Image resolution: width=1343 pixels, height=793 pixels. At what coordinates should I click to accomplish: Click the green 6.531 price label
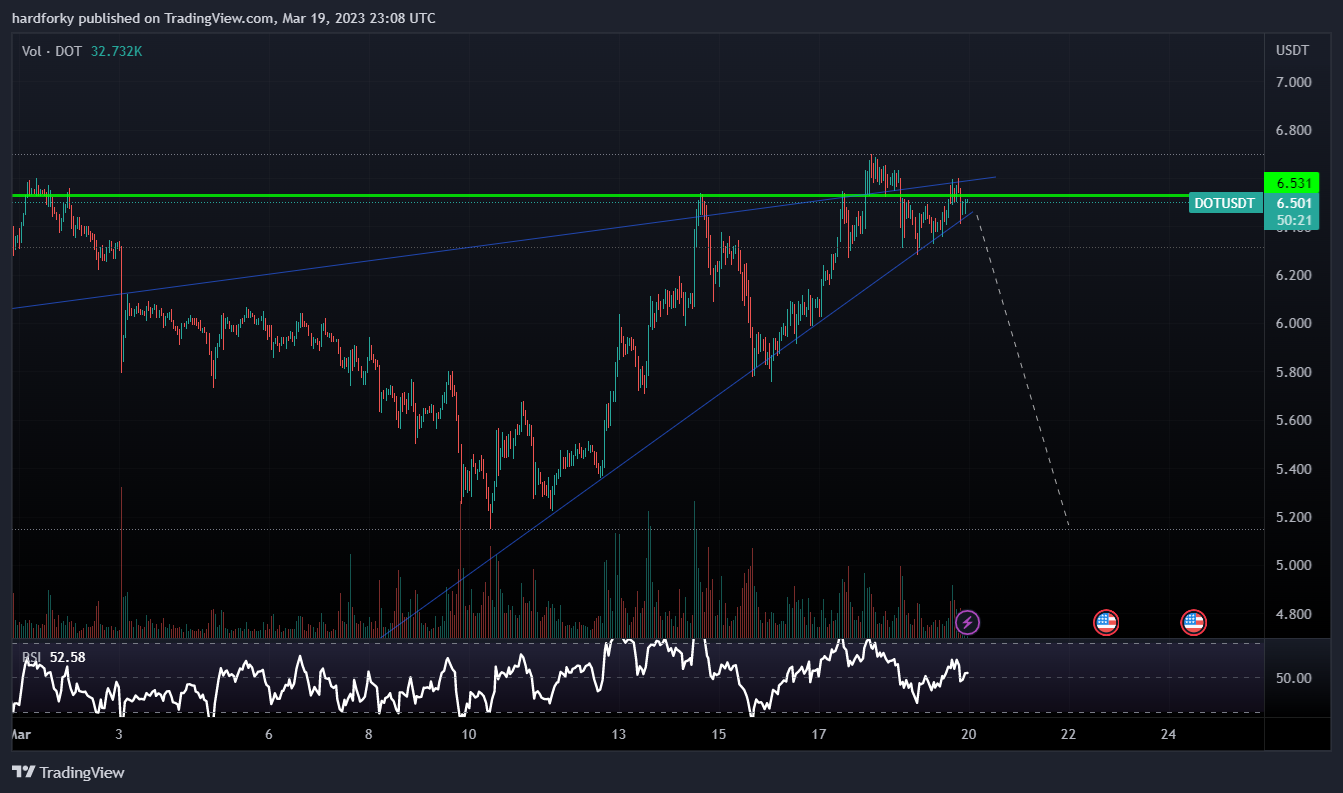(1292, 183)
